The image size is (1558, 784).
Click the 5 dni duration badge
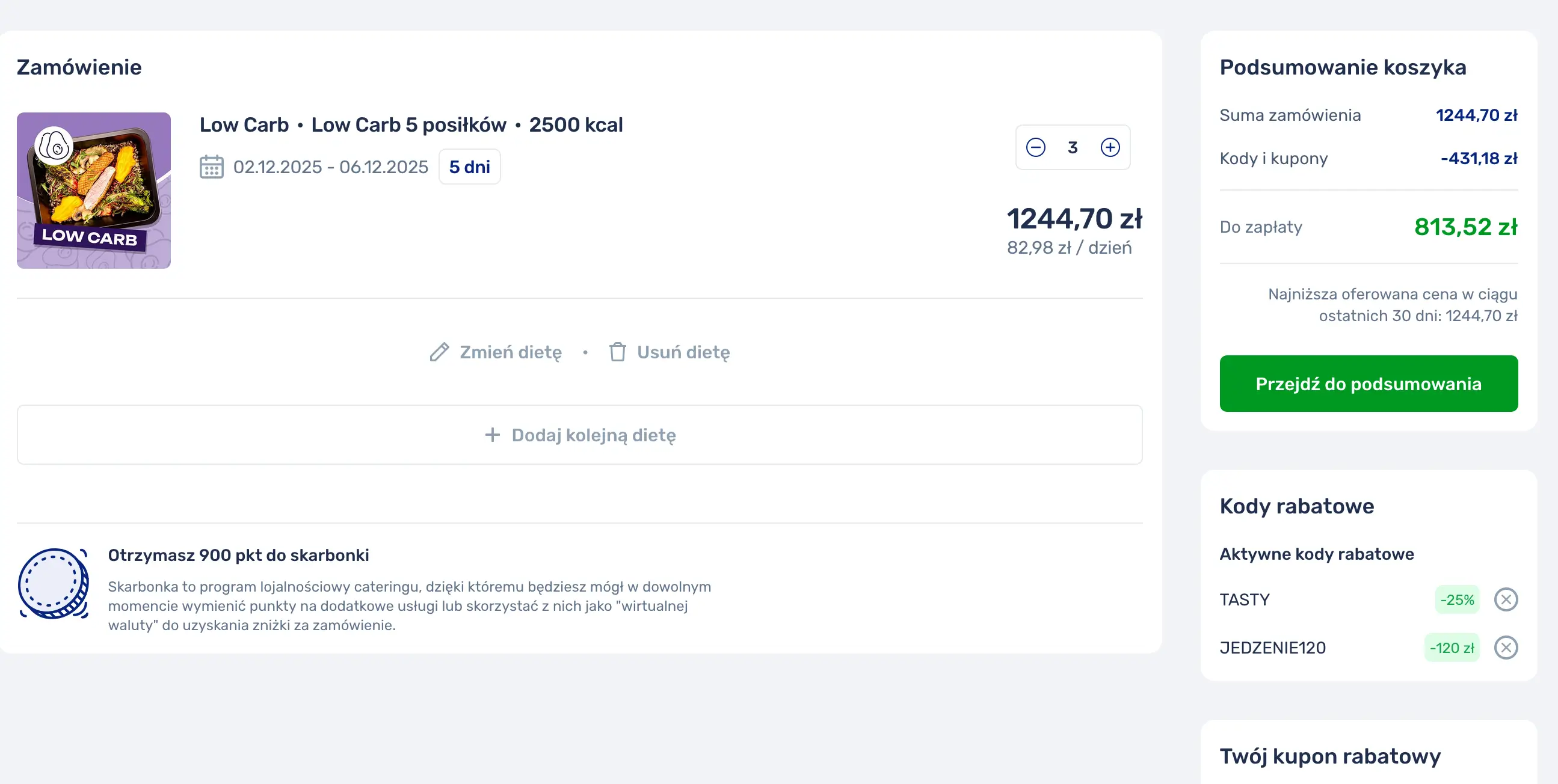pyautogui.click(x=469, y=167)
